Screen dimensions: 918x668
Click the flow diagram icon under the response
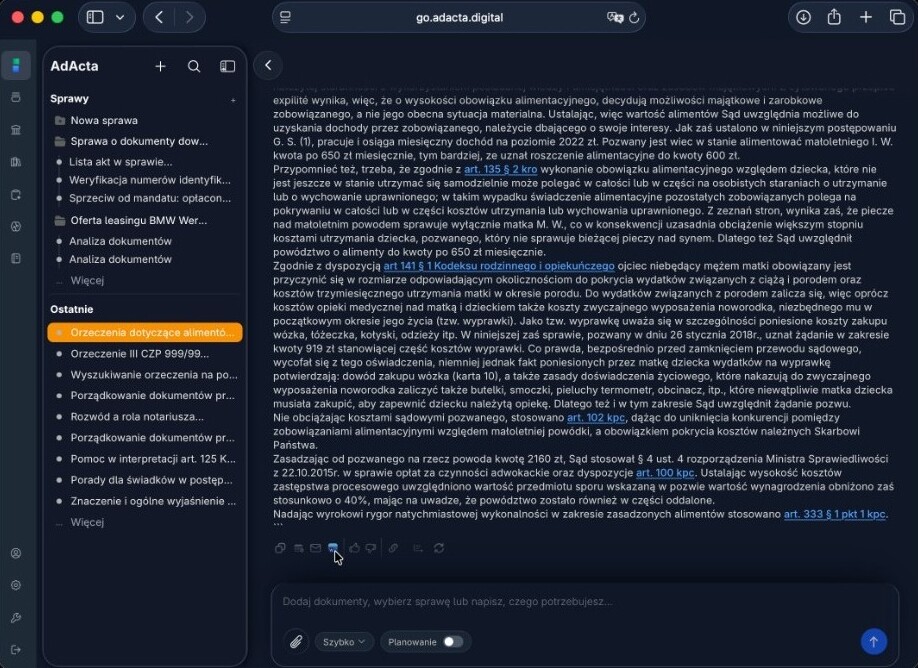pyautogui.click(x=418, y=548)
